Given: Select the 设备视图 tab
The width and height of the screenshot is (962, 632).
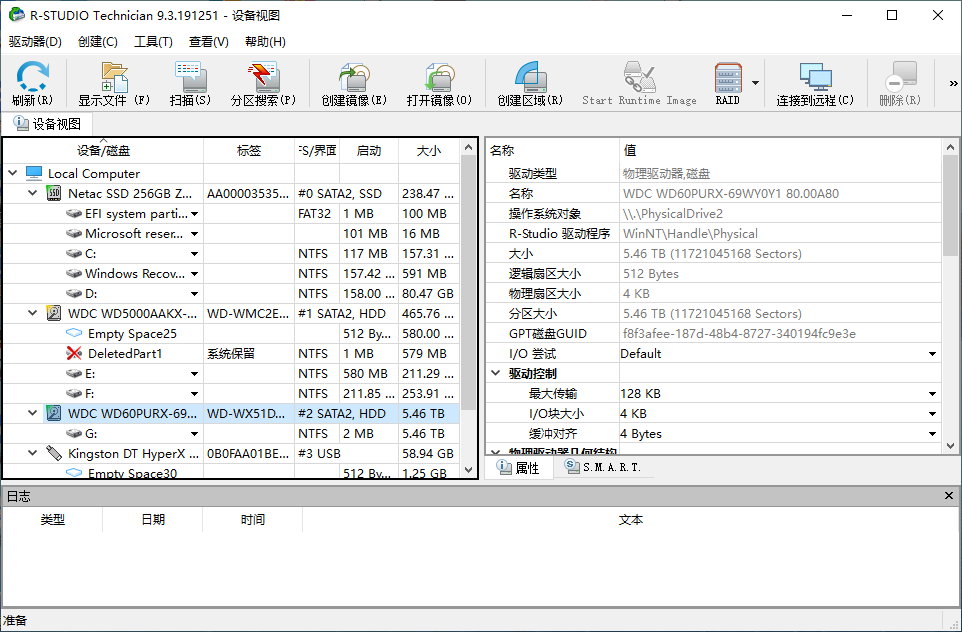Looking at the screenshot, I should [x=48, y=124].
